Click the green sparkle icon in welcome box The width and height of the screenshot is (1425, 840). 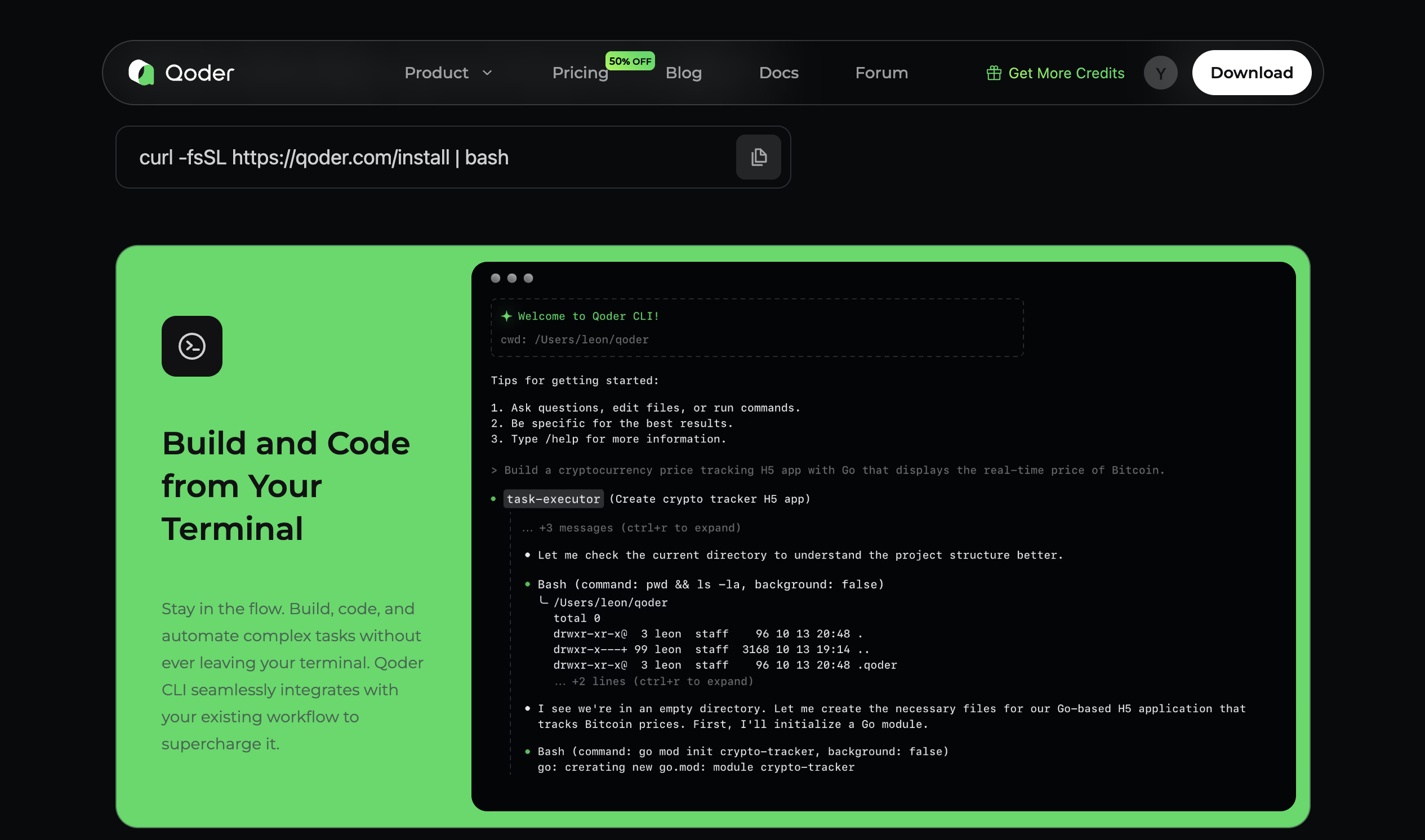[x=507, y=316]
